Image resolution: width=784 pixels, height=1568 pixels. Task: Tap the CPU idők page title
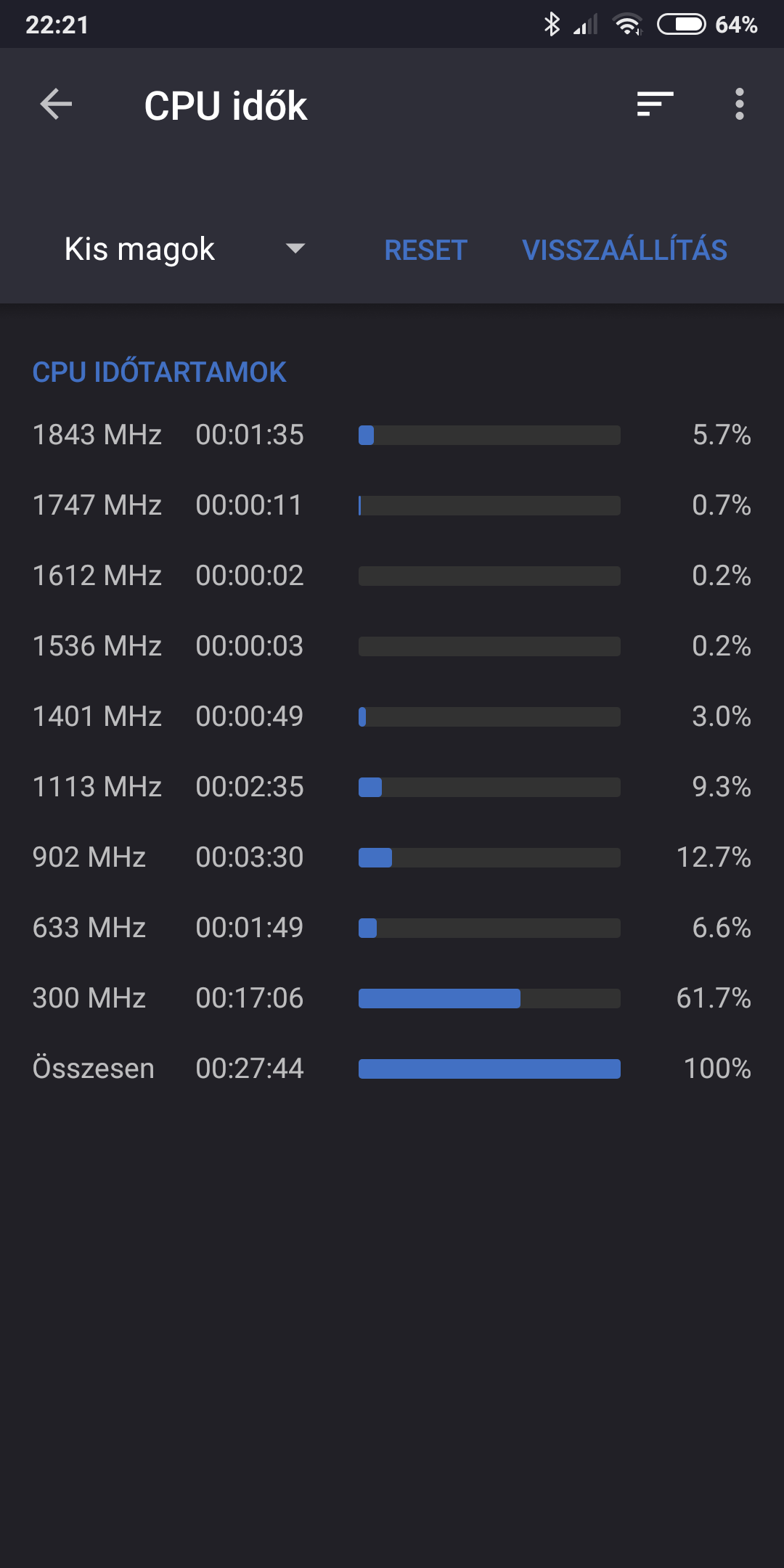tap(226, 106)
